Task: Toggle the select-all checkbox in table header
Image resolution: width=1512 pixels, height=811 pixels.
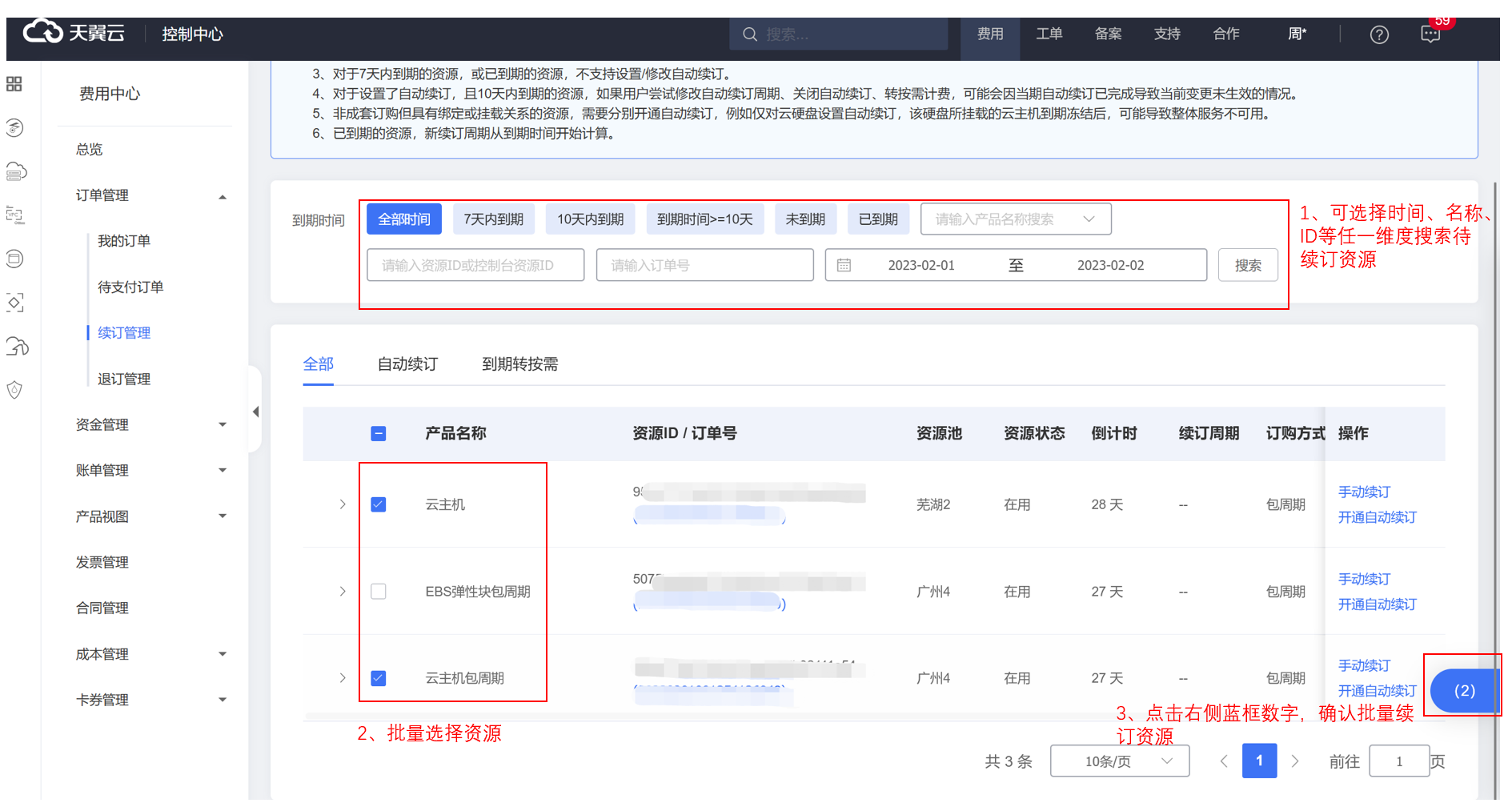Action: [379, 433]
